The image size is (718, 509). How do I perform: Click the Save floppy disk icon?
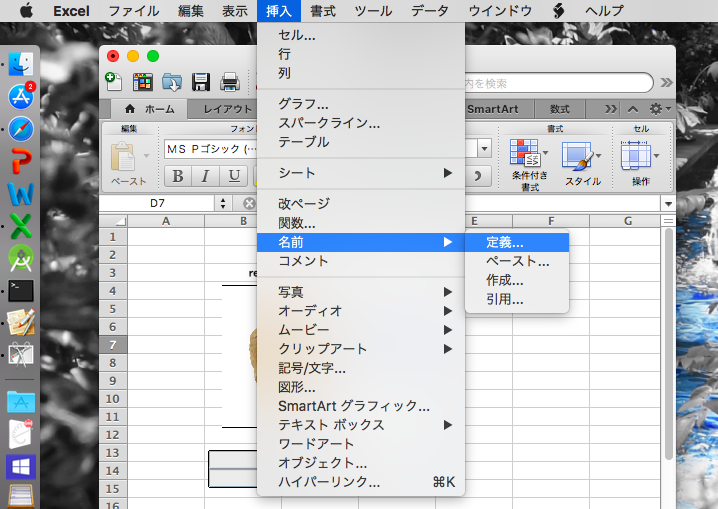(200, 82)
